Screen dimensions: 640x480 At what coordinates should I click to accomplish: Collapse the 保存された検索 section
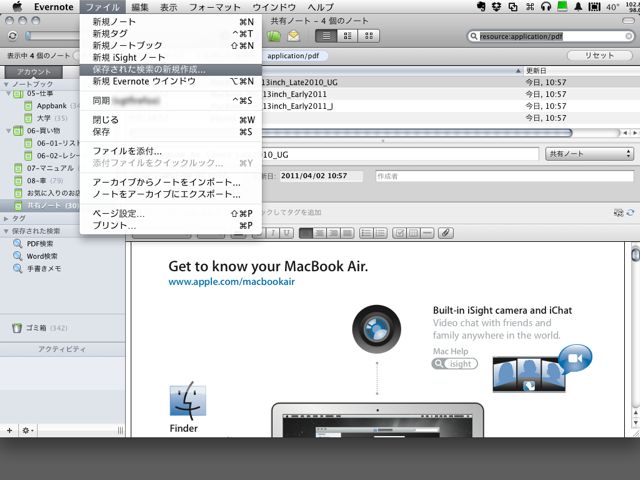point(6,231)
